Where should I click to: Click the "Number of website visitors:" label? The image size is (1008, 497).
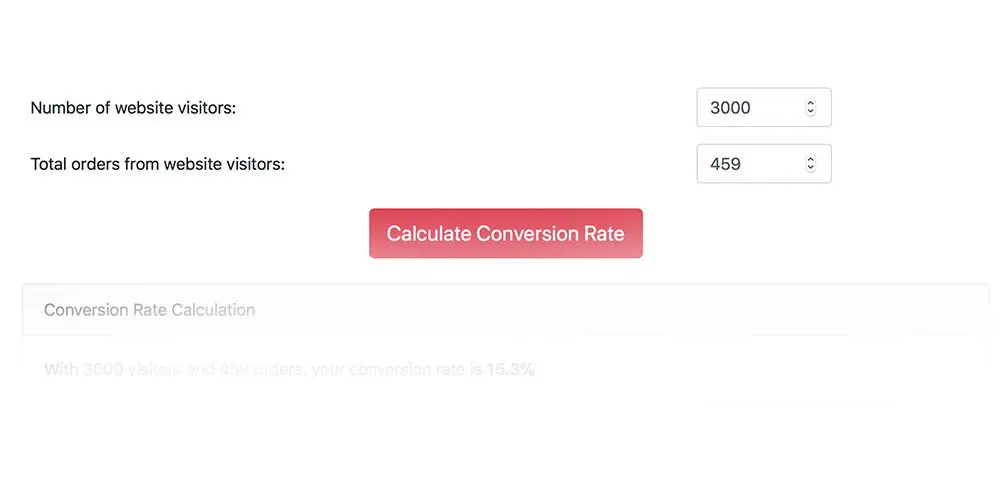pos(133,108)
